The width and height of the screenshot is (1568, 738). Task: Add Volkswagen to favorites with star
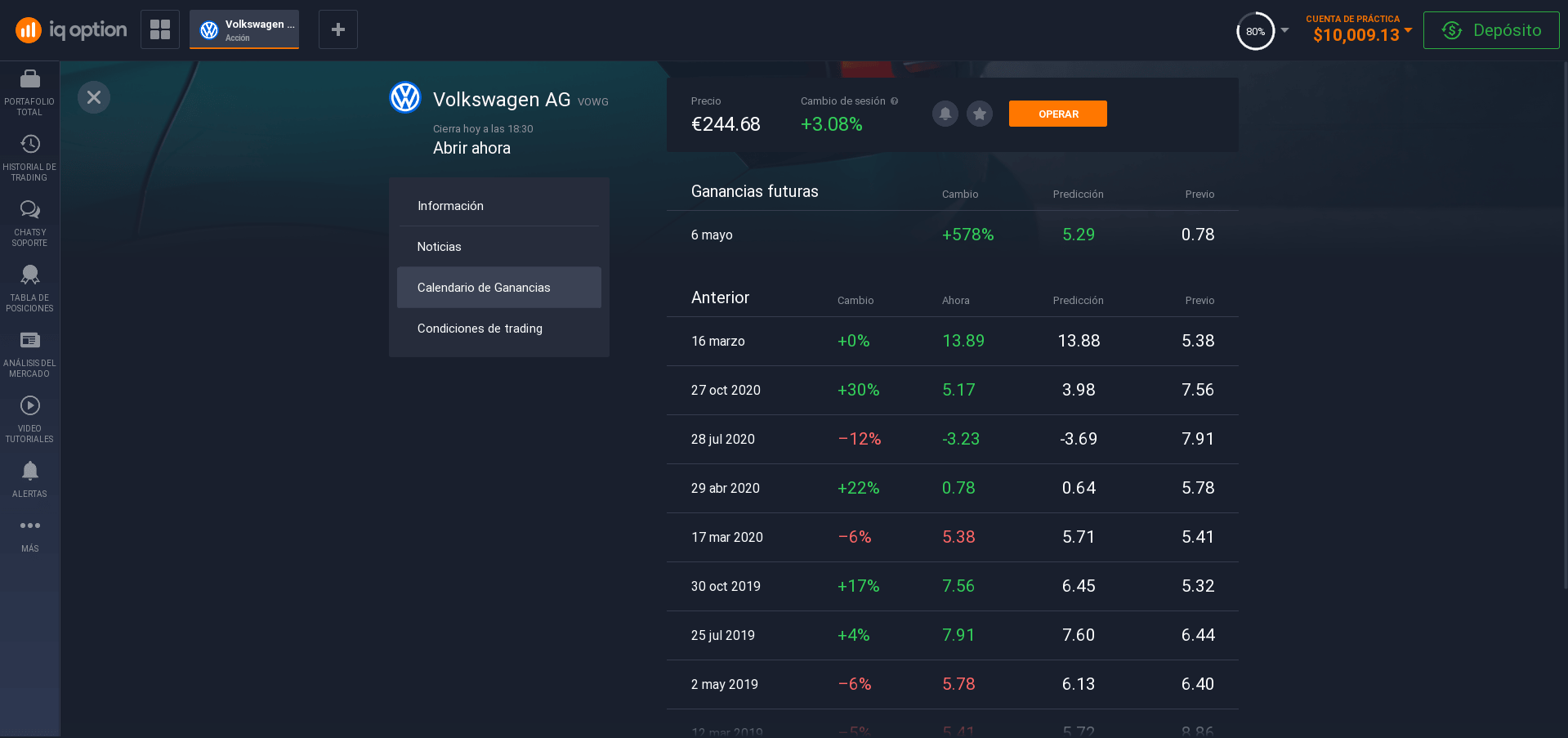point(980,114)
